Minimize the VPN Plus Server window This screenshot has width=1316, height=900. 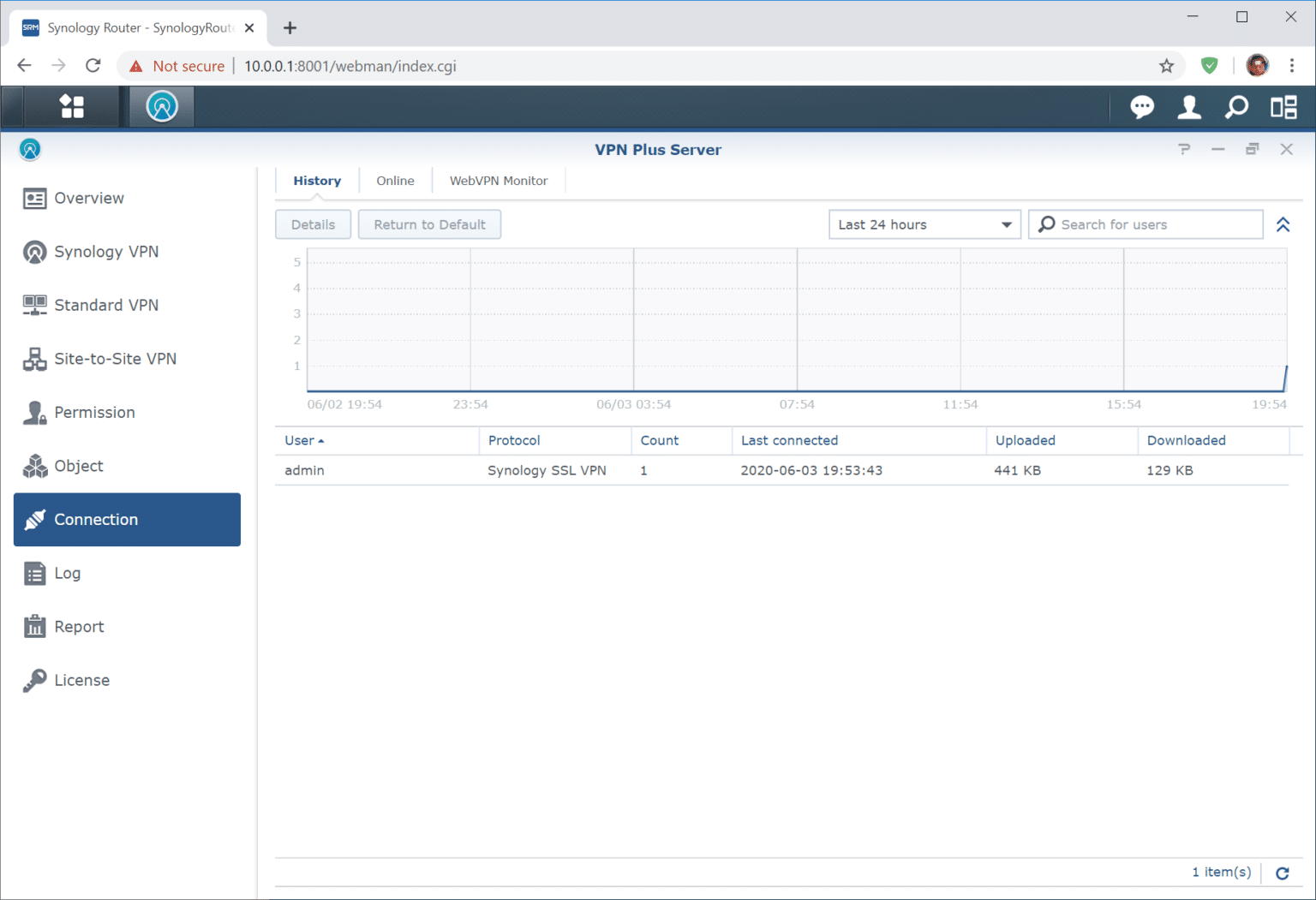point(1217,149)
